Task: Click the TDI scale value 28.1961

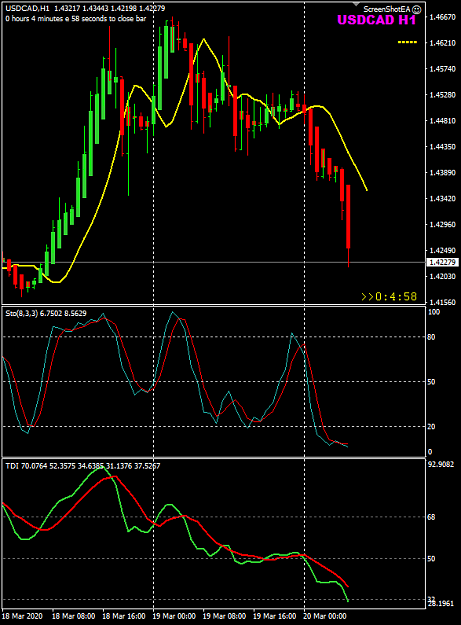Action: point(440,603)
